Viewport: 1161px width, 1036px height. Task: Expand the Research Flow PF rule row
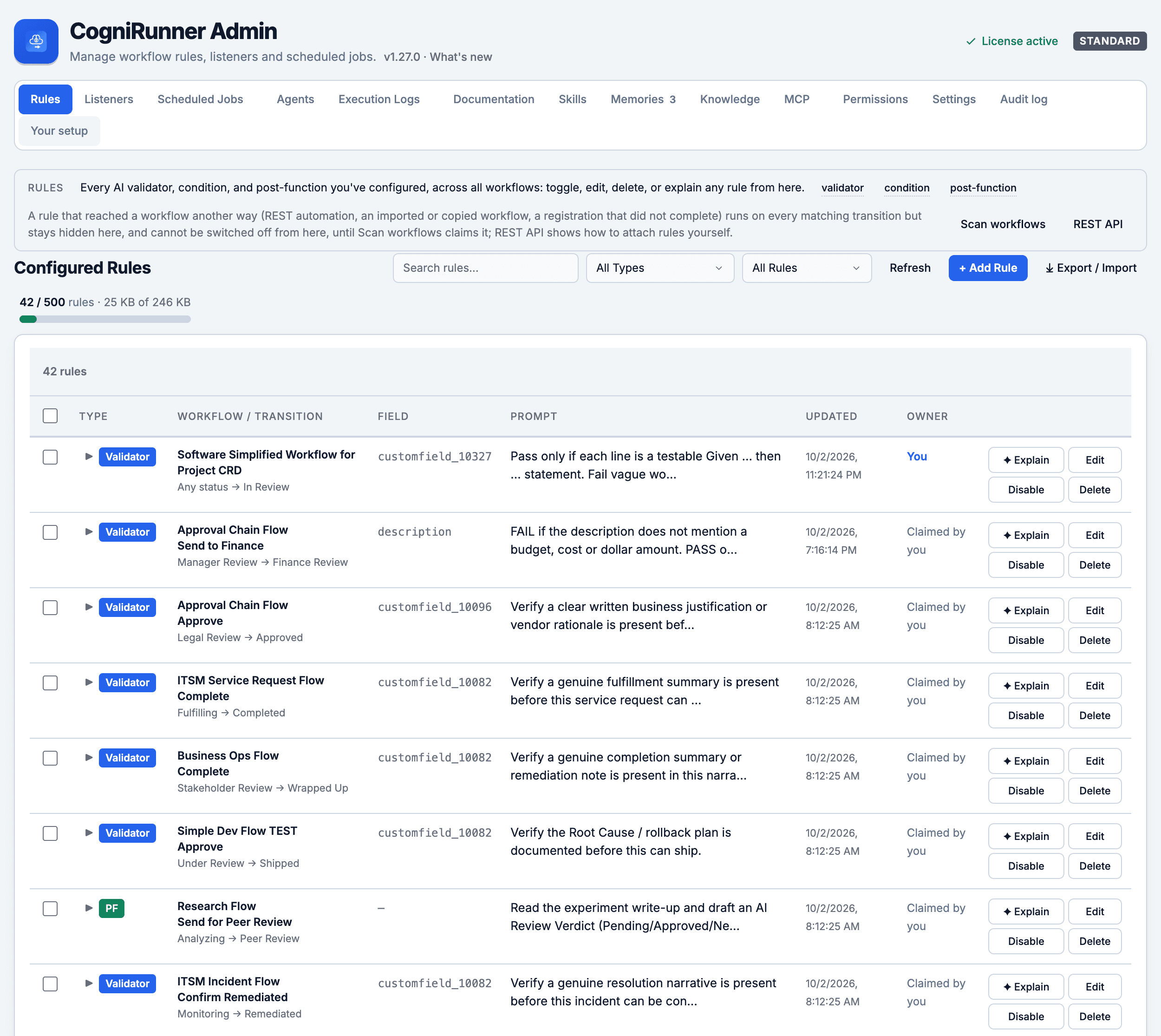tap(88, 908)
